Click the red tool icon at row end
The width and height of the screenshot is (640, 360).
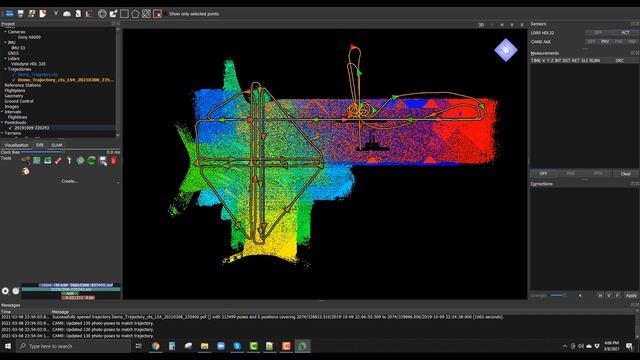[x=114, y=160]
